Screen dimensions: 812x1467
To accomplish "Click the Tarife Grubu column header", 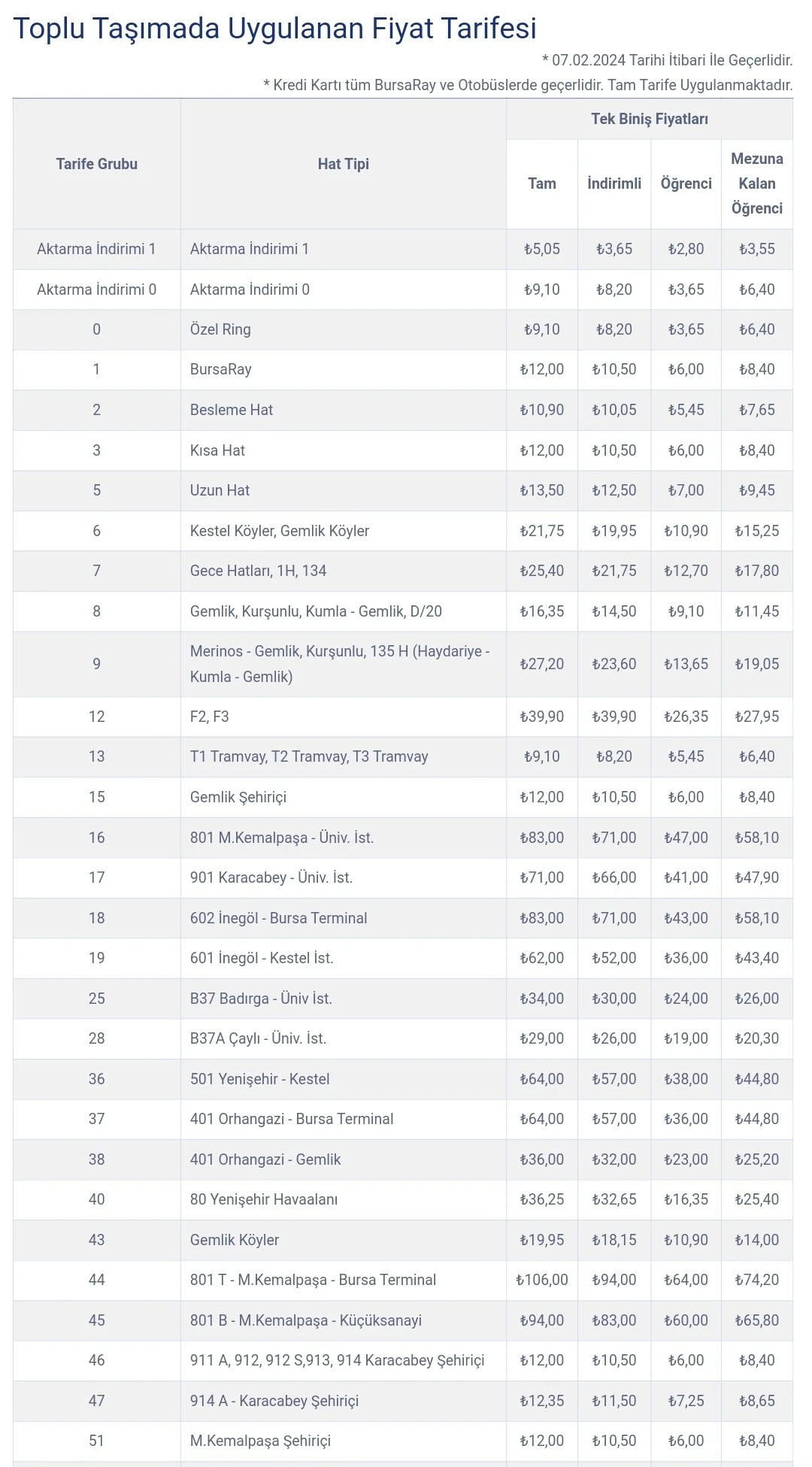I will pos(97,164).
